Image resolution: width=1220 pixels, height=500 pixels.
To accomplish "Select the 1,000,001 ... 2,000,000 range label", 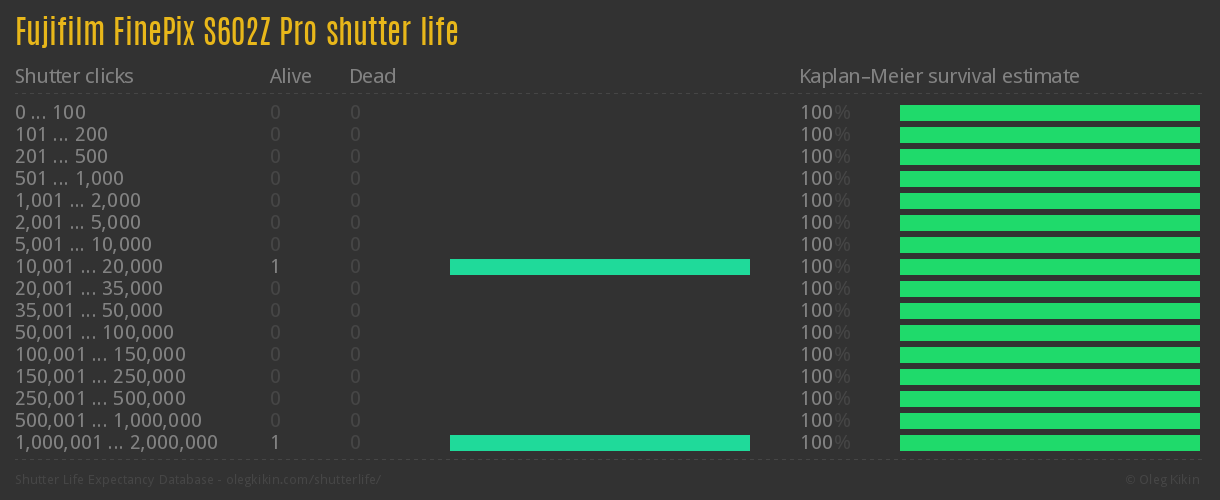I will 116,443.
